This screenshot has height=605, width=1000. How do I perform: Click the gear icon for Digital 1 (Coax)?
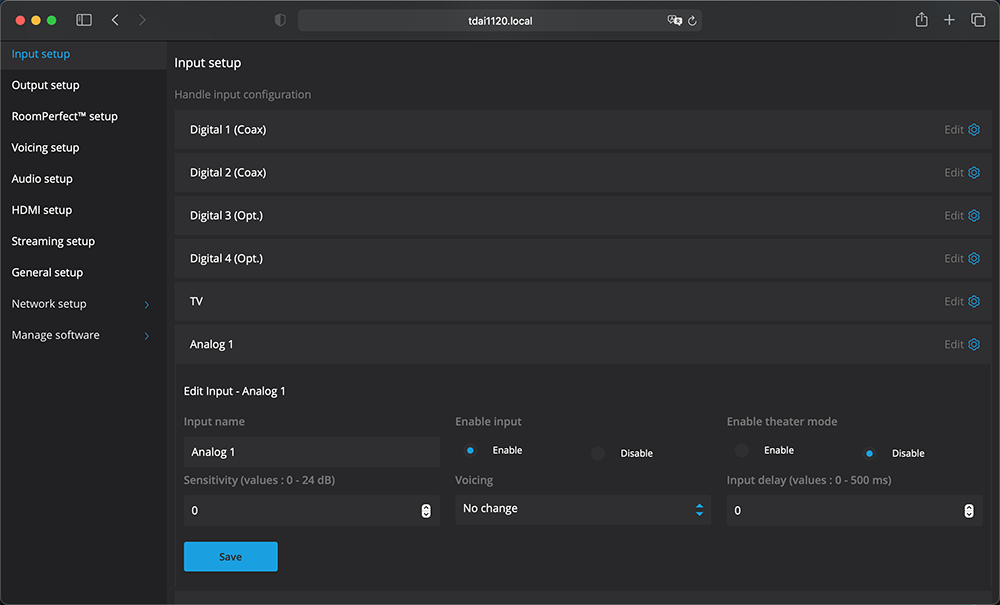[x=974, y=129]
